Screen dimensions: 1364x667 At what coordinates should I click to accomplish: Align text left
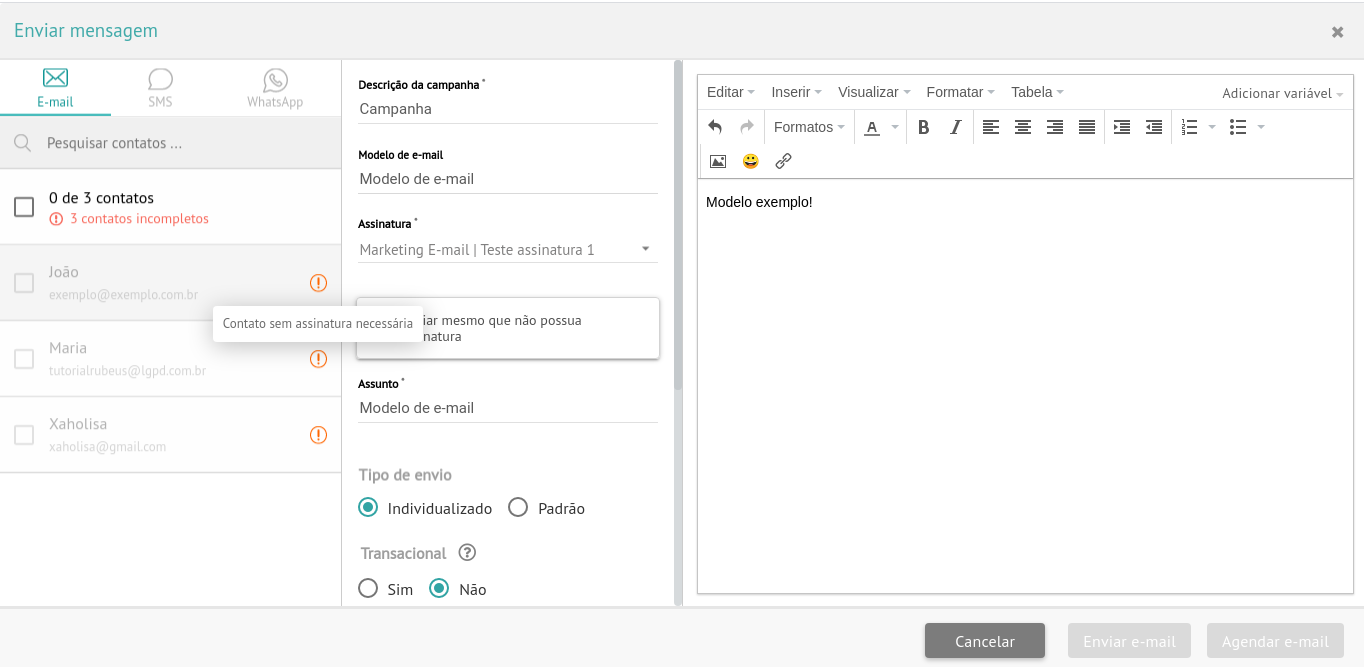[991, 127]
